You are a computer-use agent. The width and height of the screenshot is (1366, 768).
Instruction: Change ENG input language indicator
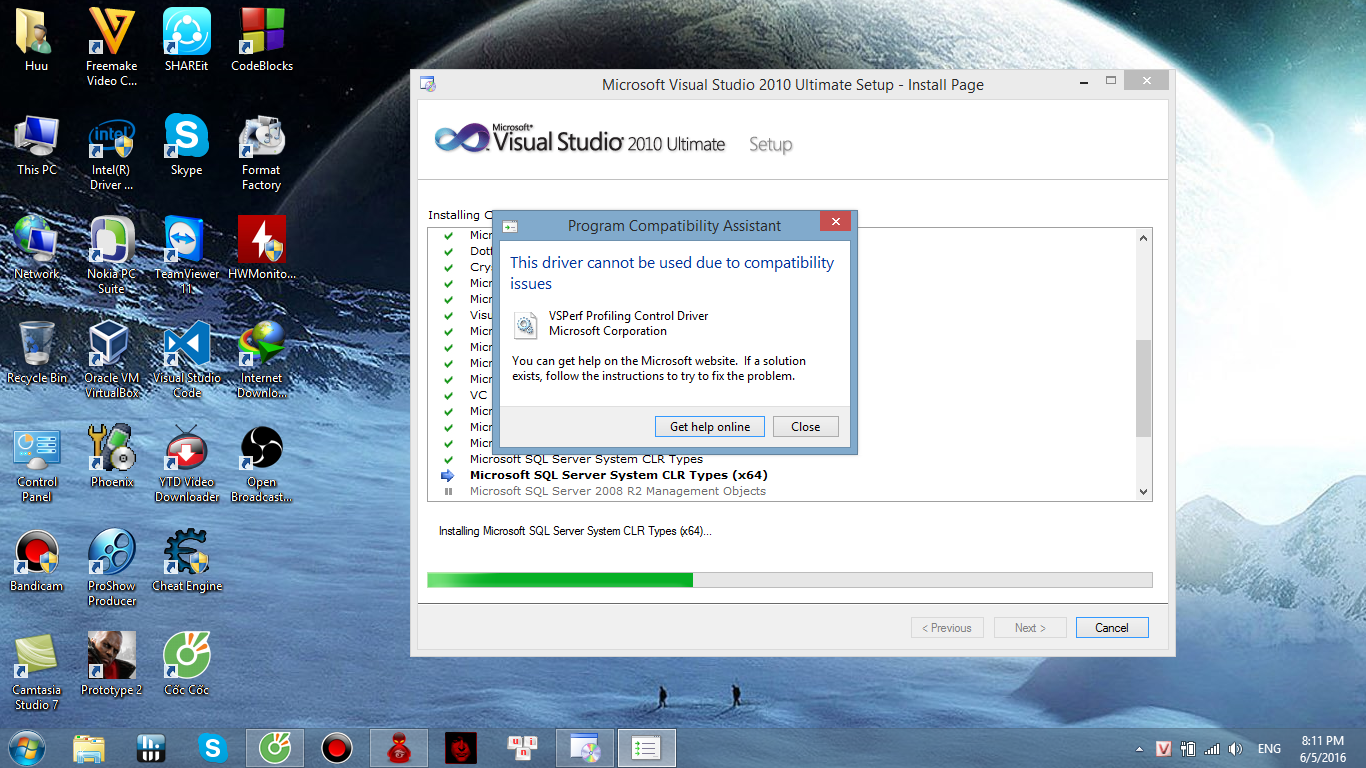click(1269, 749)
